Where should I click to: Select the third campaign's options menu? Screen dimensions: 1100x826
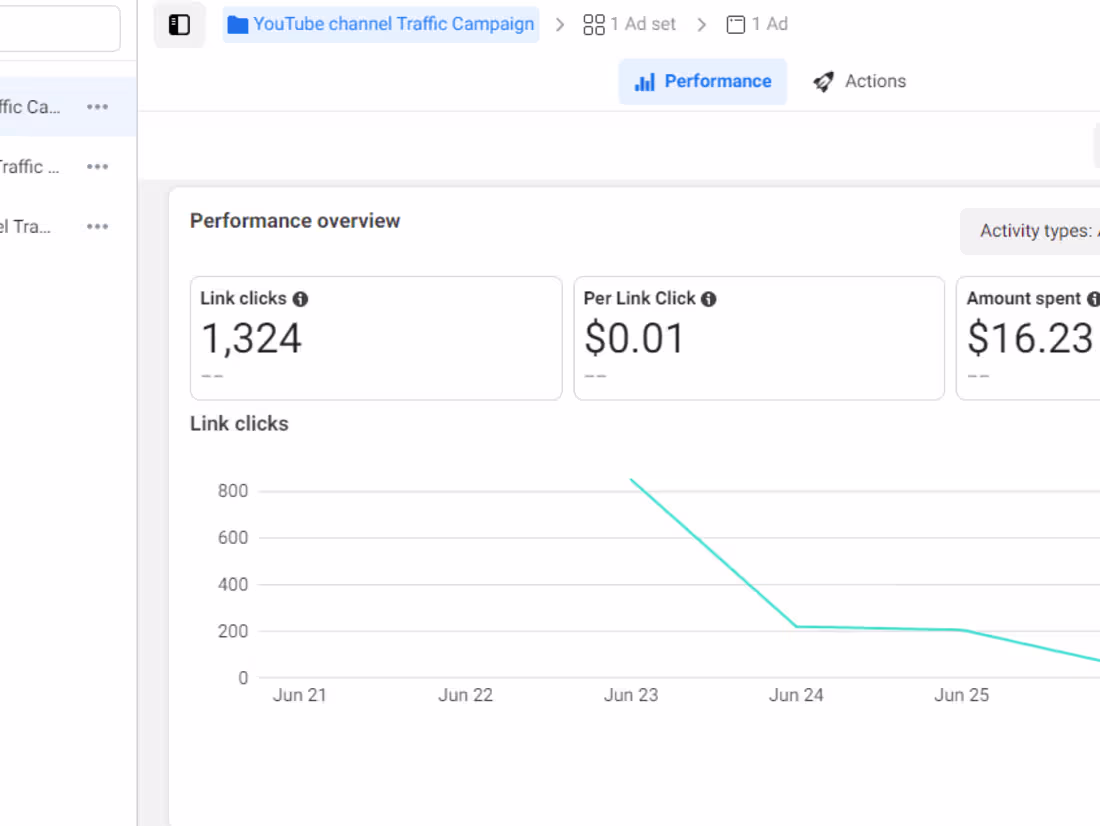click(x=97, y=226)
